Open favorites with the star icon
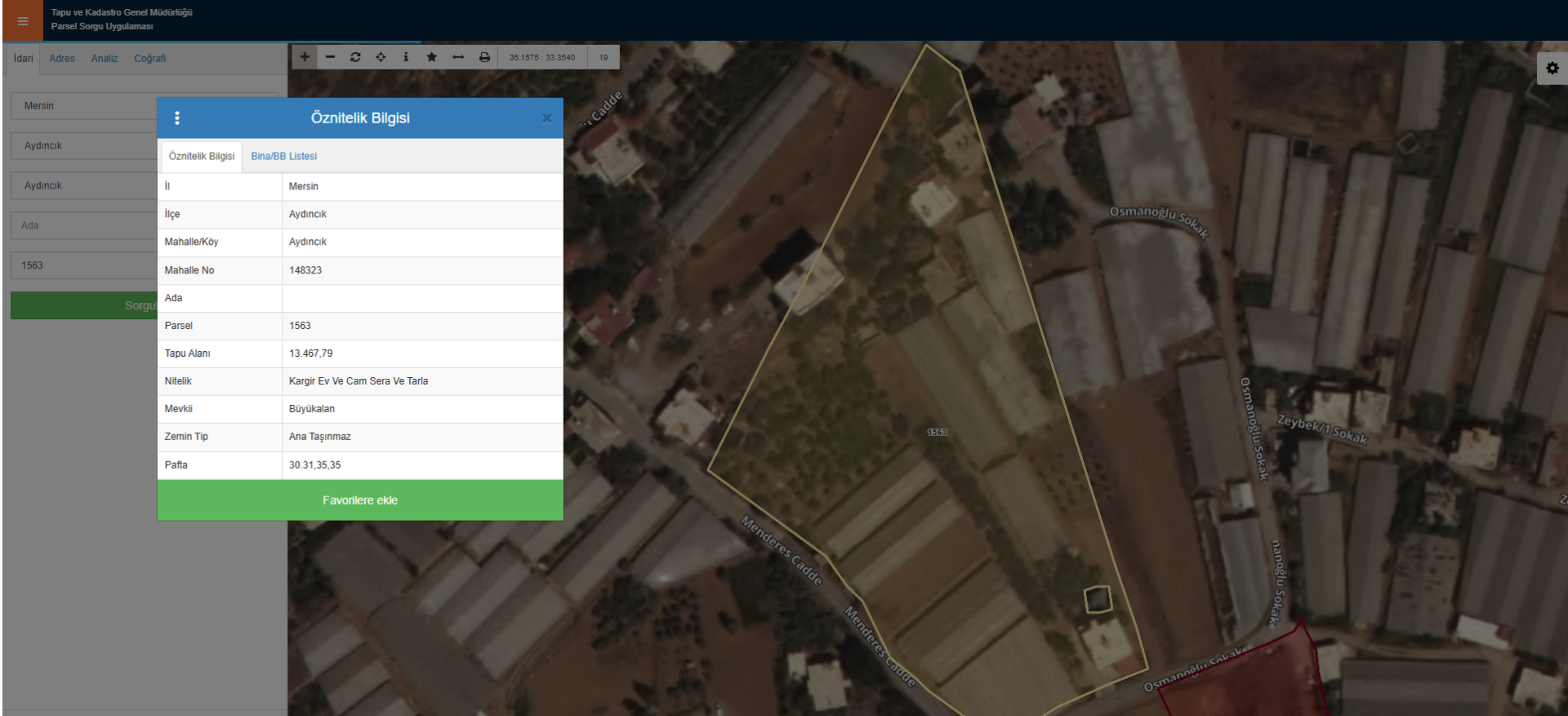1568x716 pixels. [x=432, y=57]
